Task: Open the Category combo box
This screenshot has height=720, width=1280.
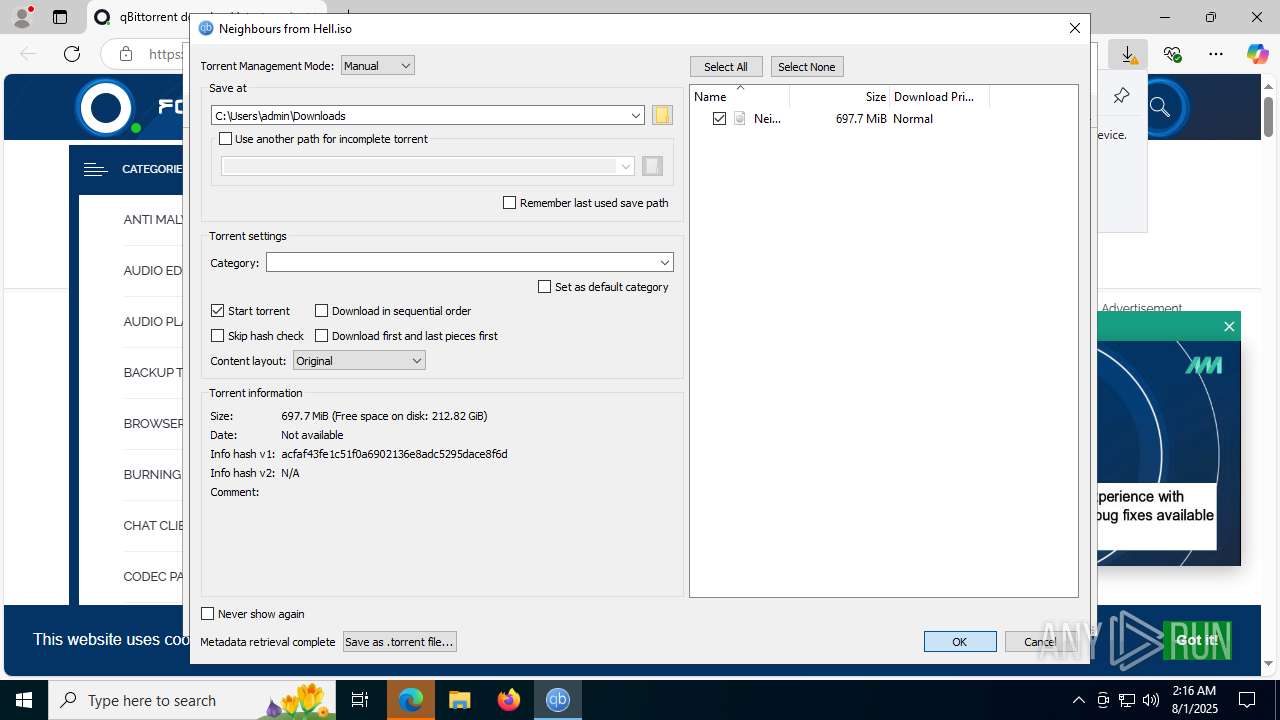Action: pyautogui.click(x=469, y=262)
